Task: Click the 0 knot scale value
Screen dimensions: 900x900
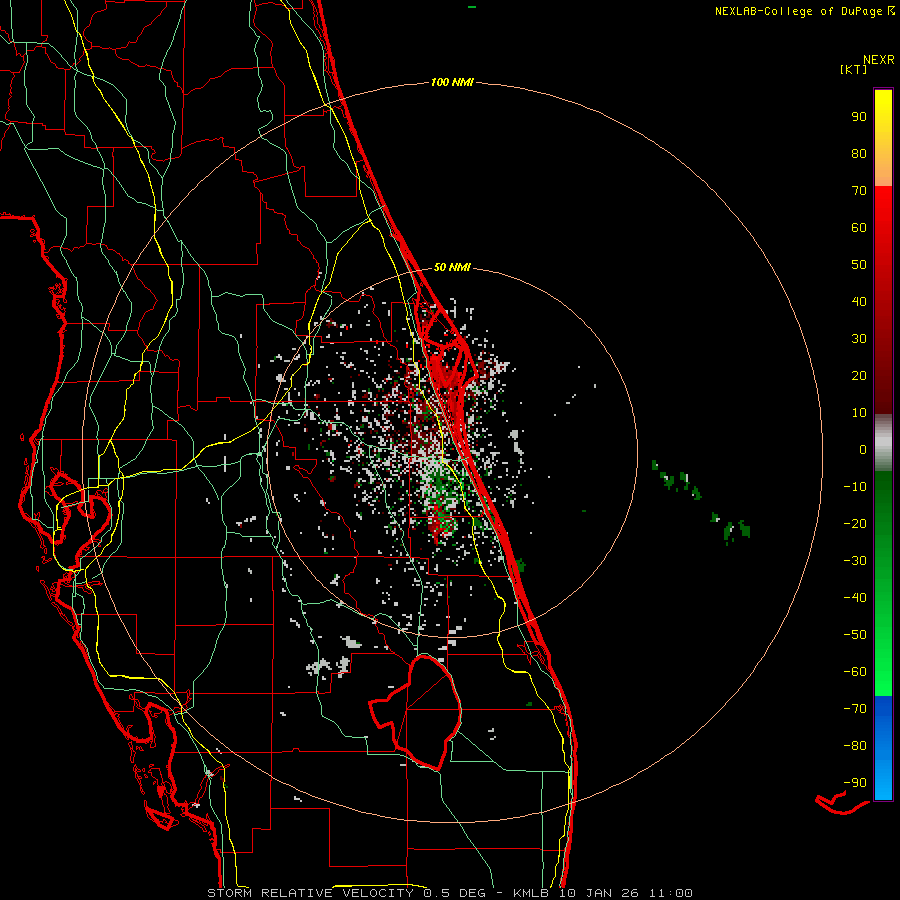Action: click(x=863, y=450)
